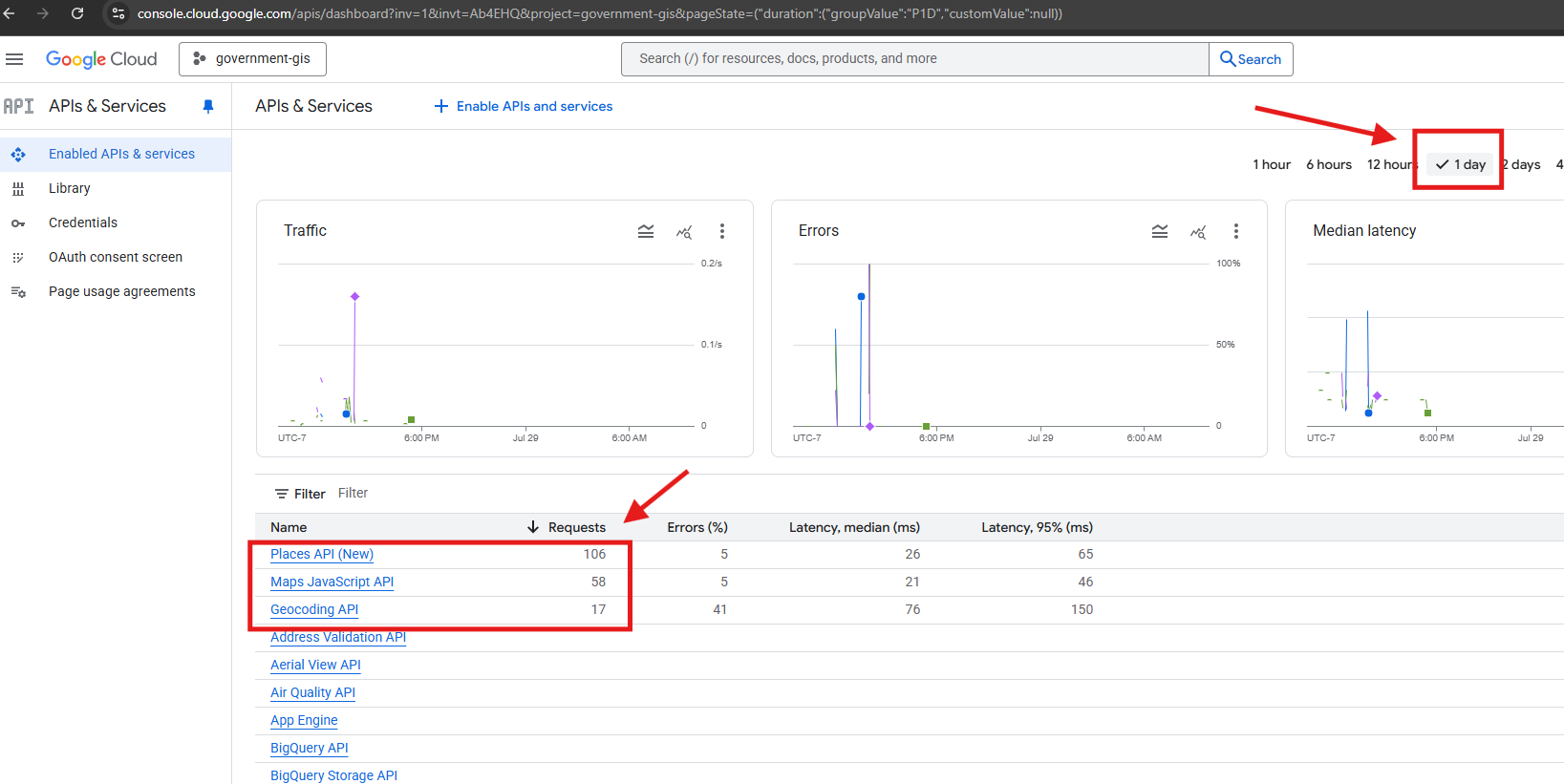Open the App Engine link

pyautogui.click(x=304, y=720)
